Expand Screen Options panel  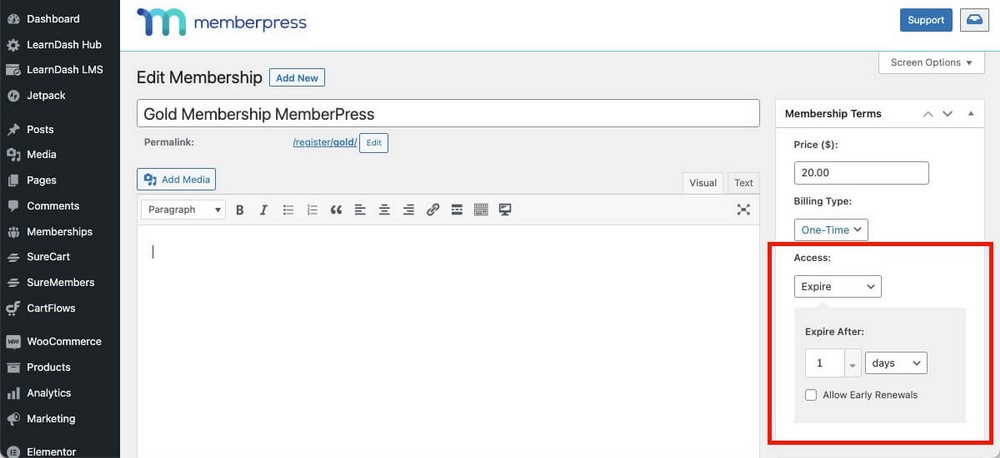(931, 63)
